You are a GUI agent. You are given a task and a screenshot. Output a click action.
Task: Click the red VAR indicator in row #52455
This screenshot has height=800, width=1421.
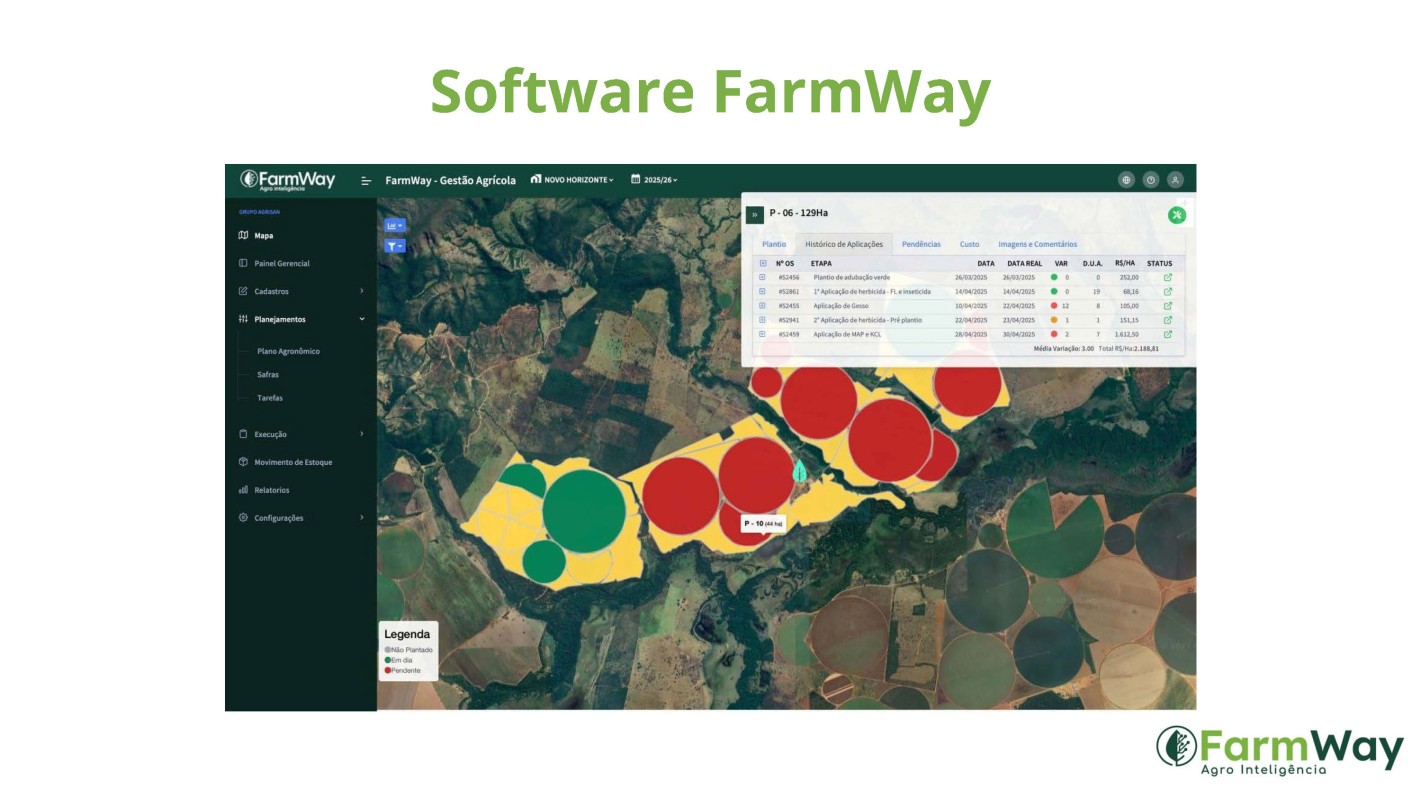(x=1054, y=306)
